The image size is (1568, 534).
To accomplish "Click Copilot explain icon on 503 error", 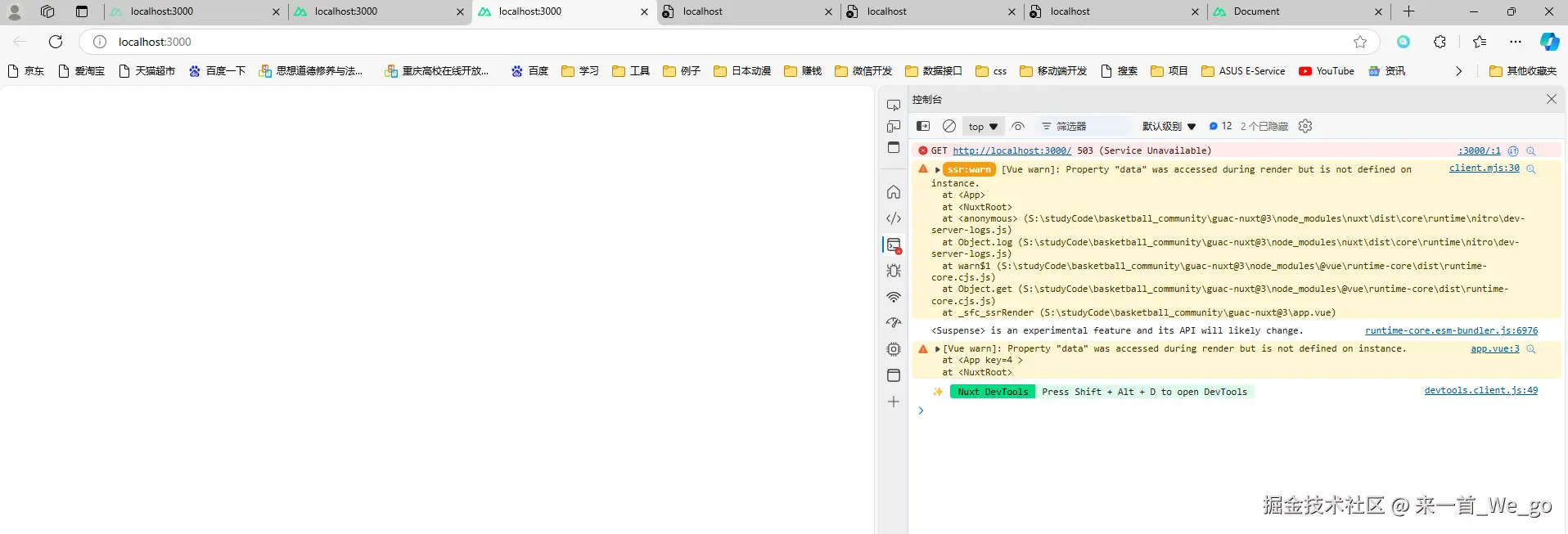I will point(1513,150).
